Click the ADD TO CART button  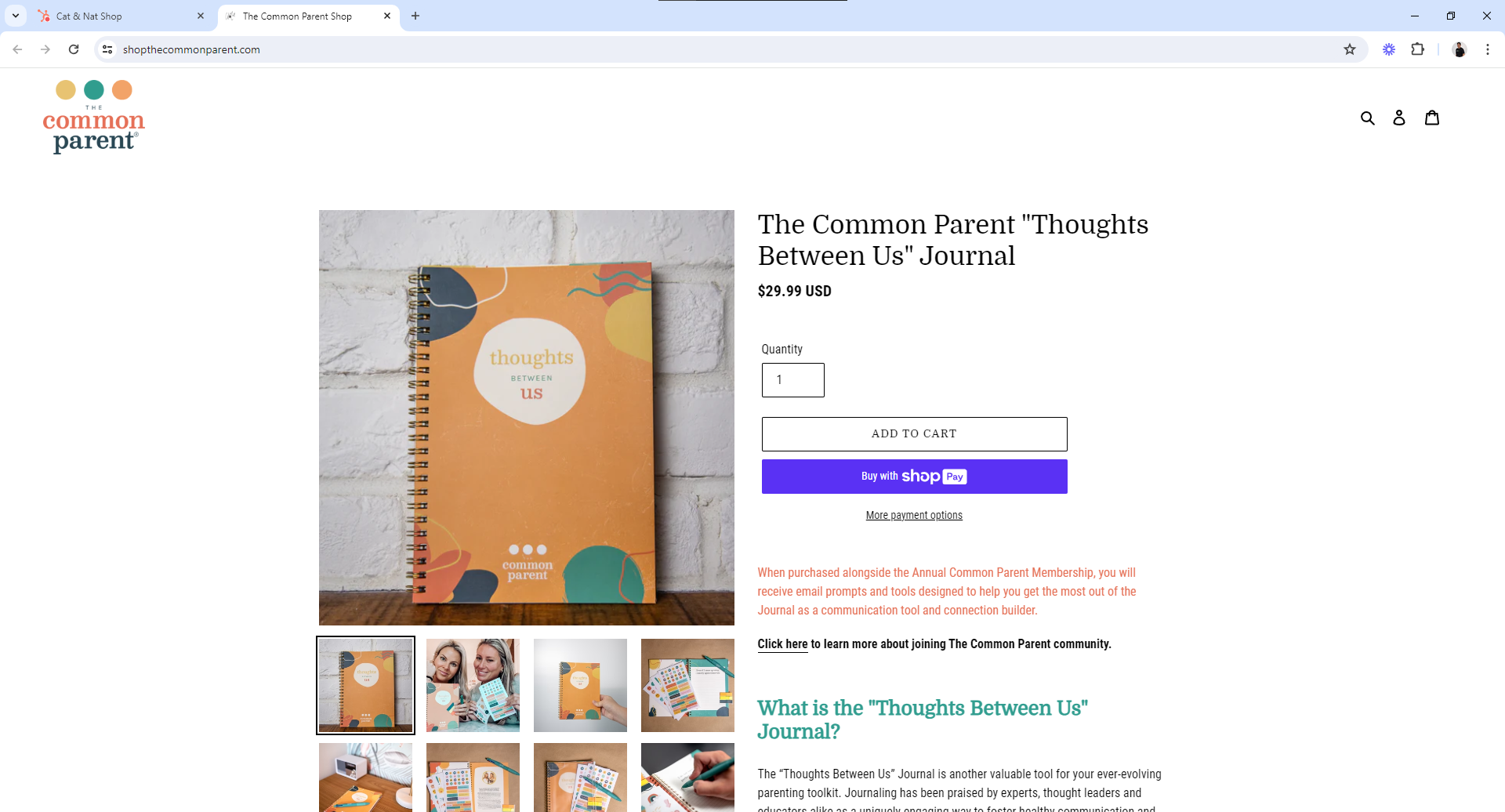915,434
